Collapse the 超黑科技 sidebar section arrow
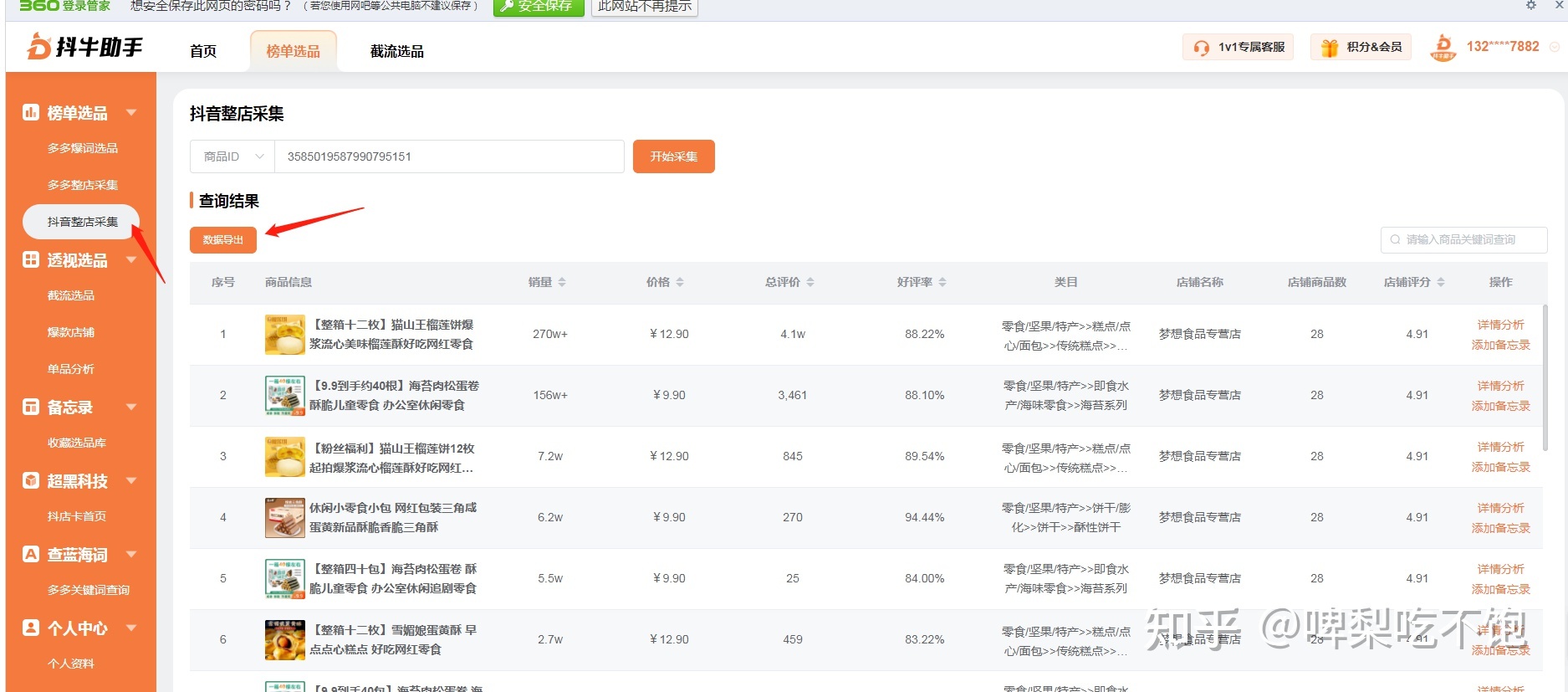 pos(131,480)
